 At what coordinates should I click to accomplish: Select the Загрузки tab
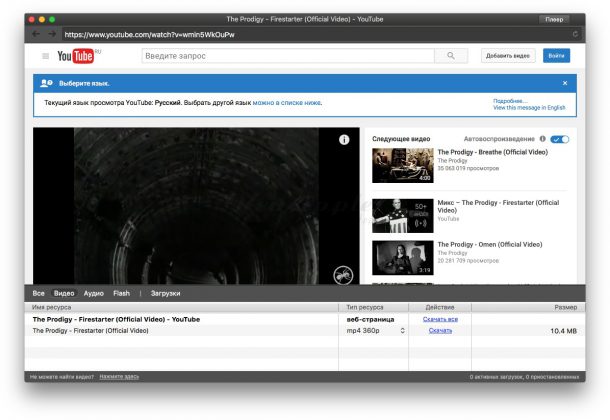(x=165, y=293)
